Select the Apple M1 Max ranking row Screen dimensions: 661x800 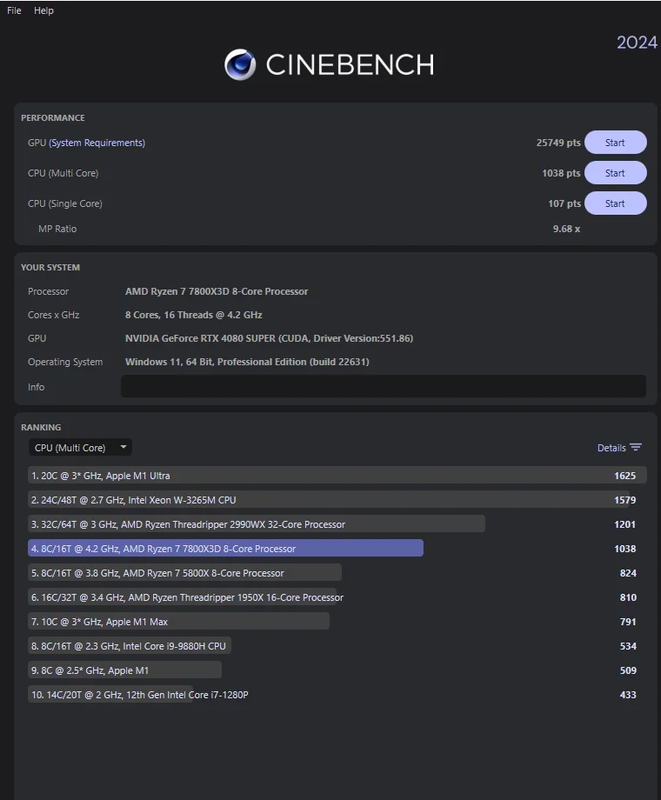click(337, 621)
